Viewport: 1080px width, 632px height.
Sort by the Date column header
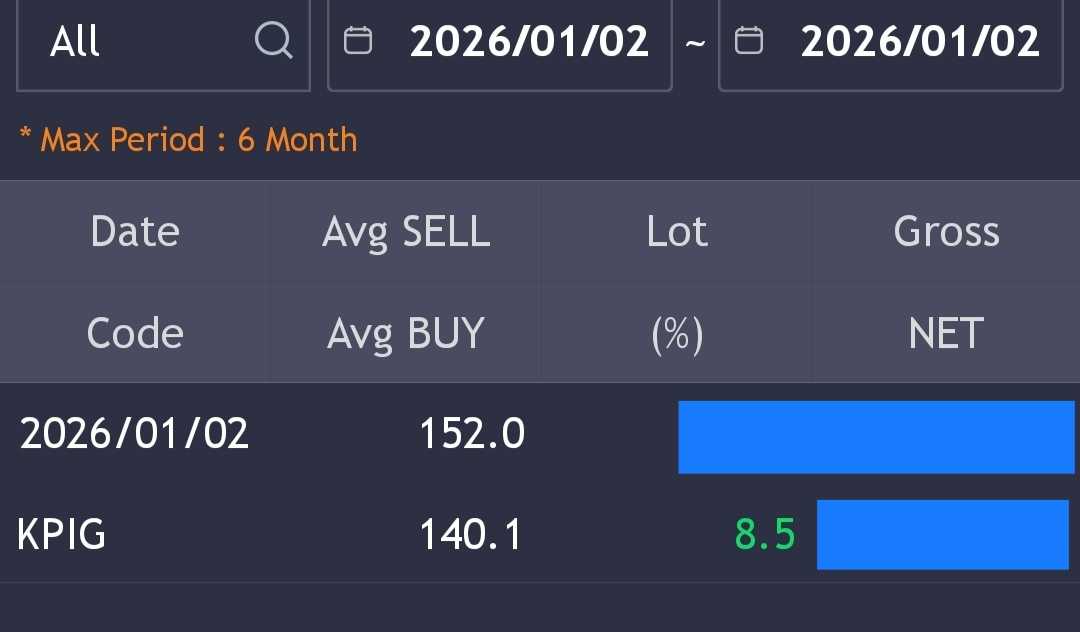click(135, 232)
